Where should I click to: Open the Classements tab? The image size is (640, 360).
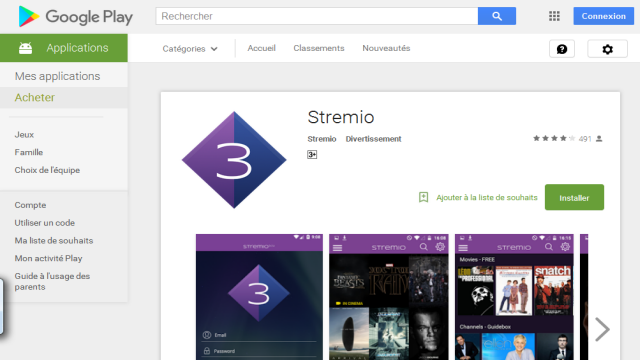[x=319, y=48]
